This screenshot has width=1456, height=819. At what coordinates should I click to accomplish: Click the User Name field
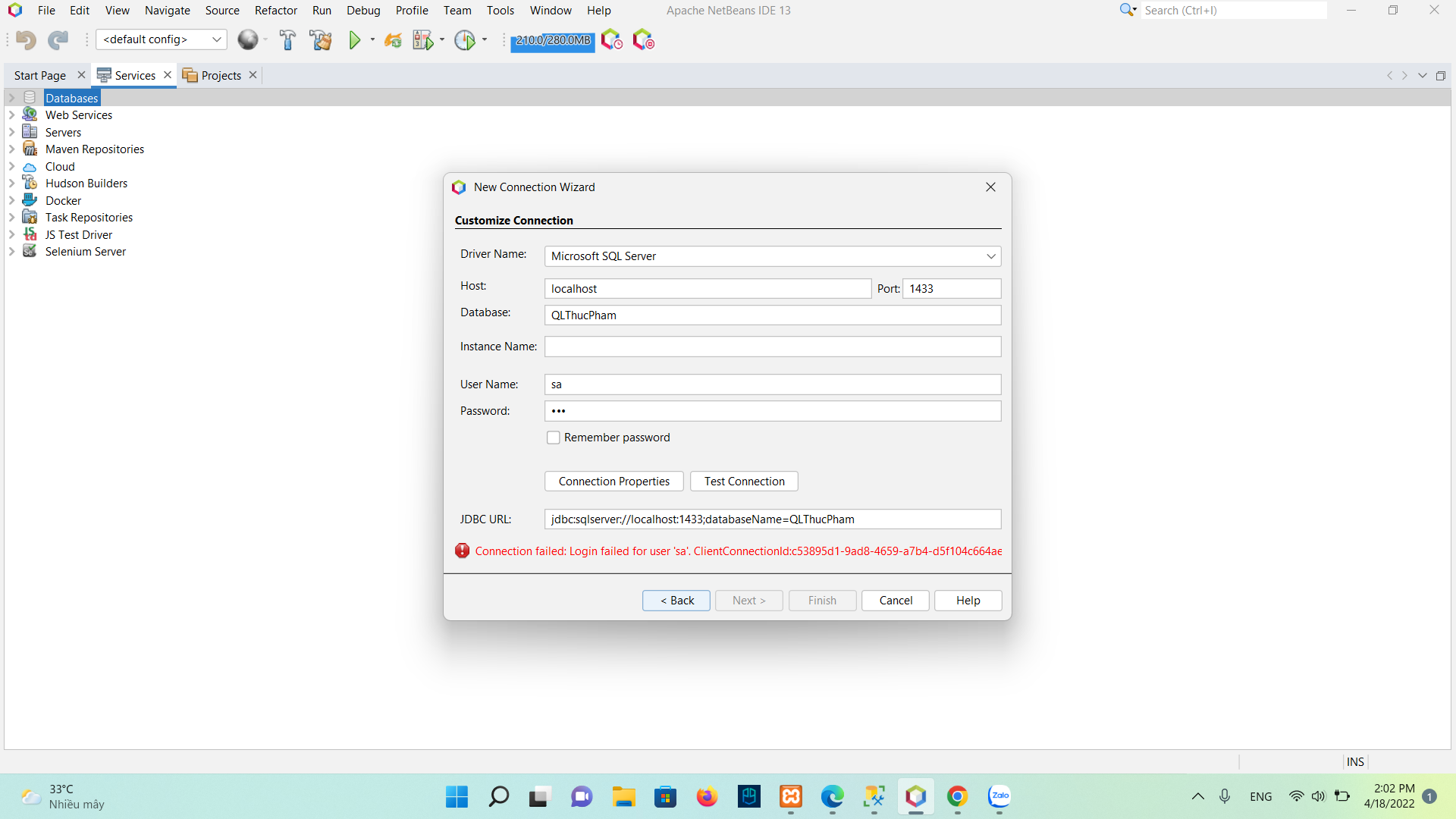pos(773,384)
